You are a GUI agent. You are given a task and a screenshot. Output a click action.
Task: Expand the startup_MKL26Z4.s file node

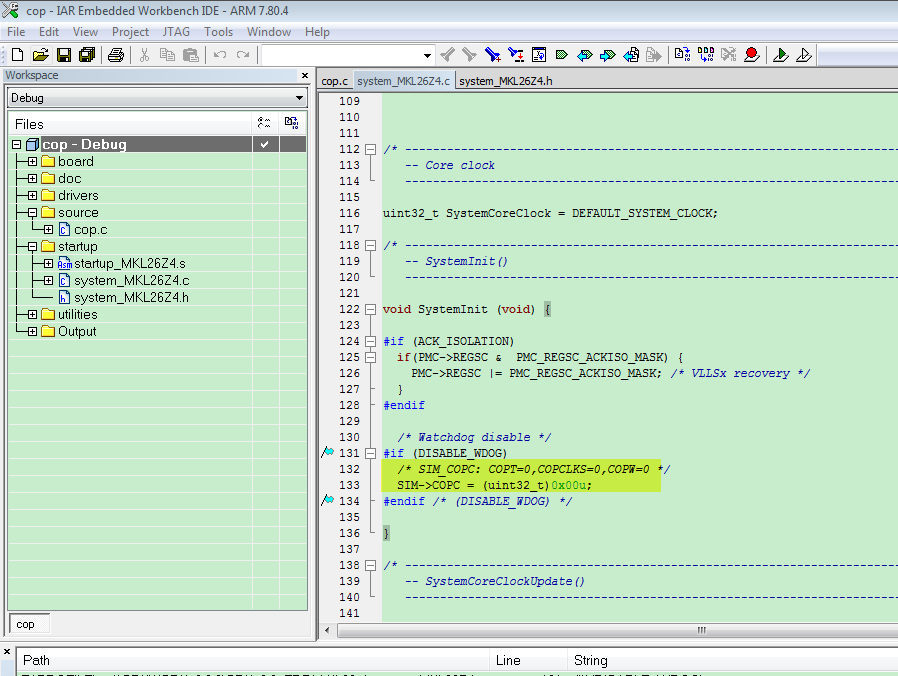pos(48,264)
